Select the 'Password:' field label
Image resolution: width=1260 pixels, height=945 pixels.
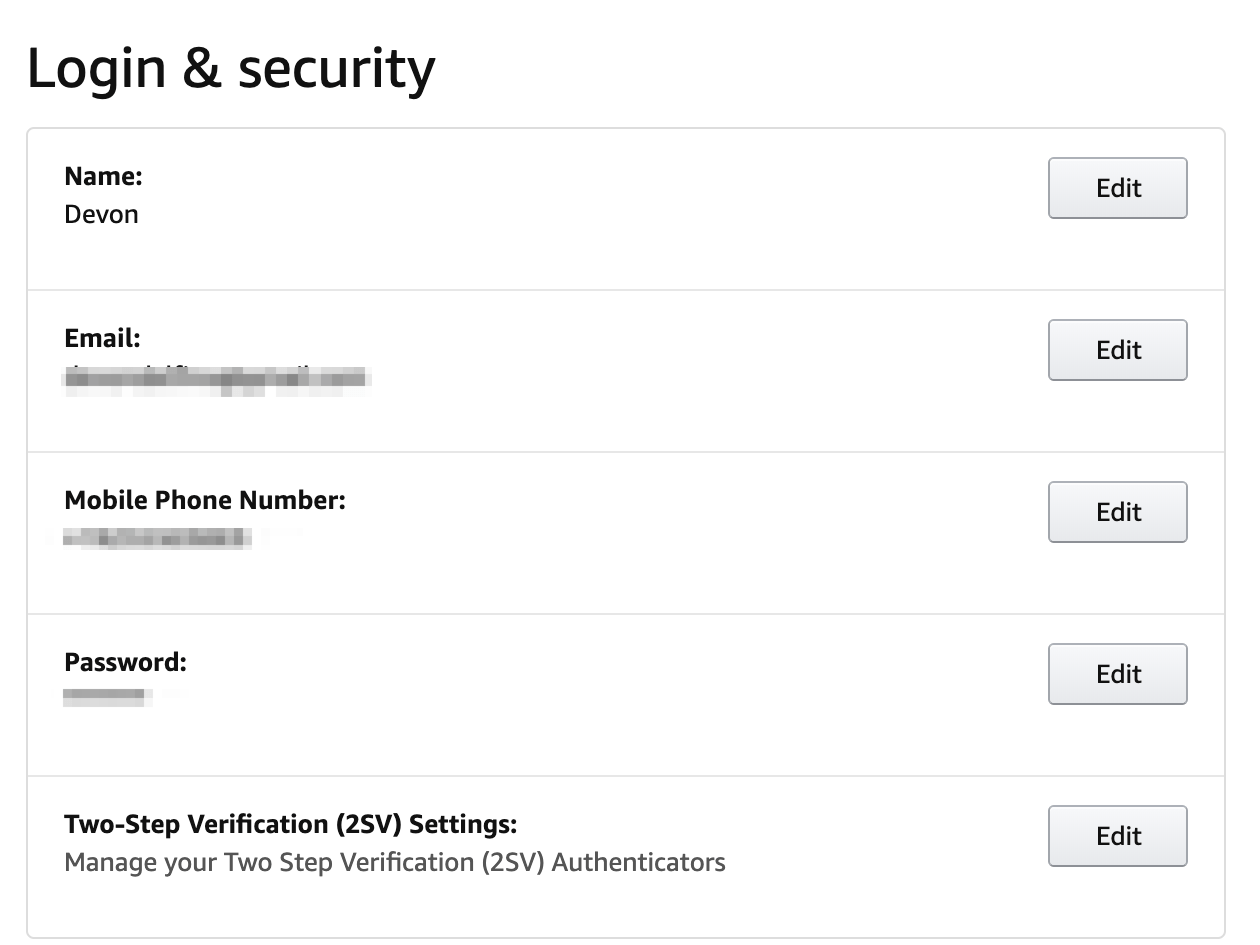(x=125, y=662)
